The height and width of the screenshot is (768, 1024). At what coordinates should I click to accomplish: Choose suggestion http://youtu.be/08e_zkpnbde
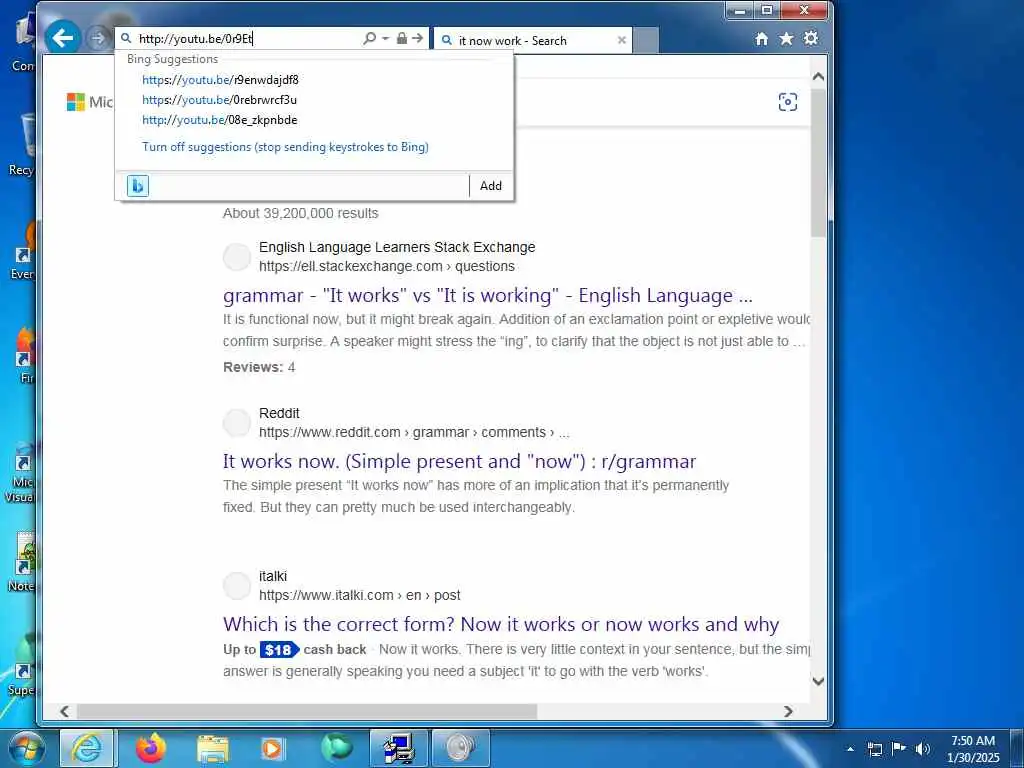[x=219, y=120]
